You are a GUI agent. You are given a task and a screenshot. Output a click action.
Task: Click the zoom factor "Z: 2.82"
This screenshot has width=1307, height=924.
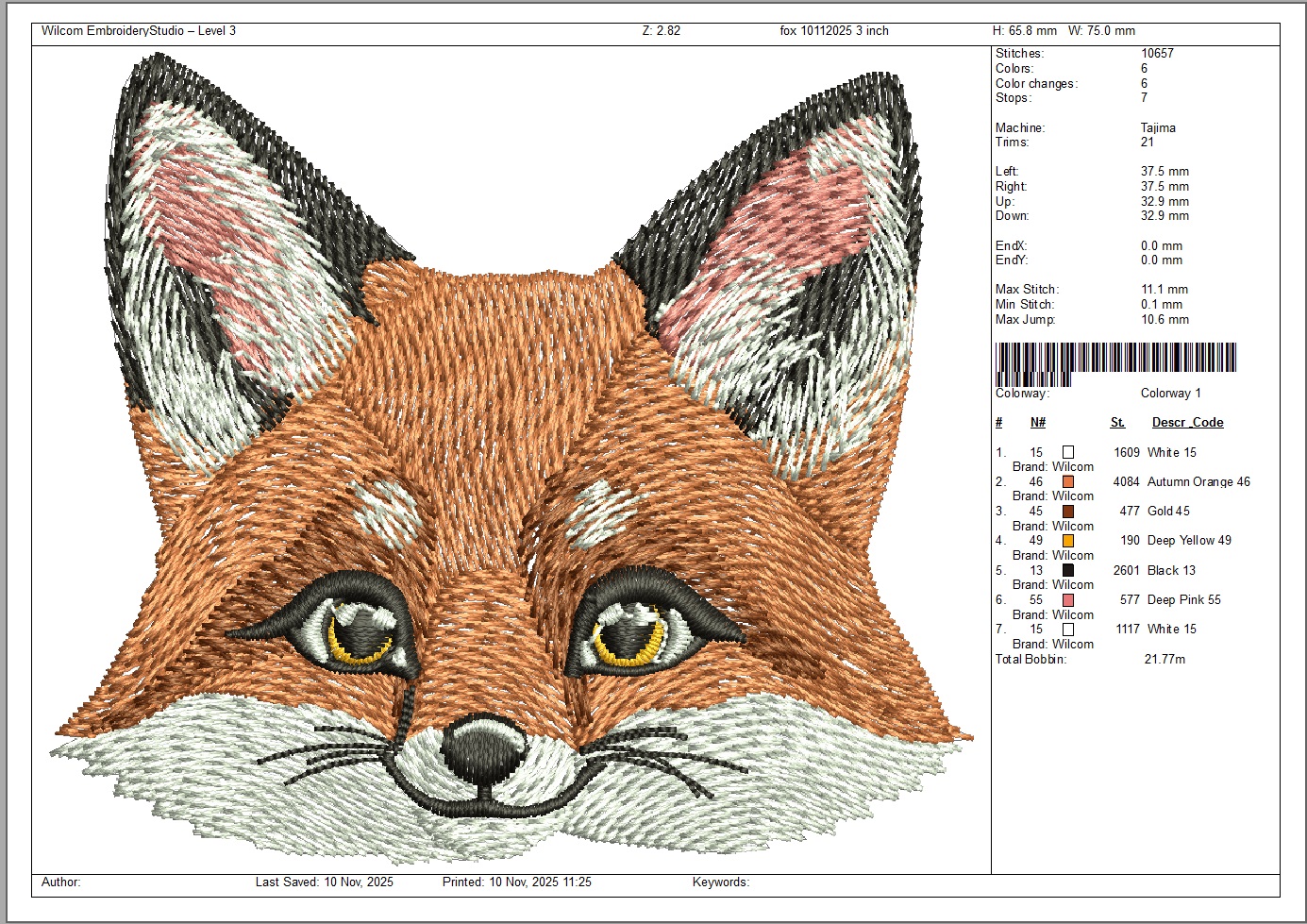661,31
